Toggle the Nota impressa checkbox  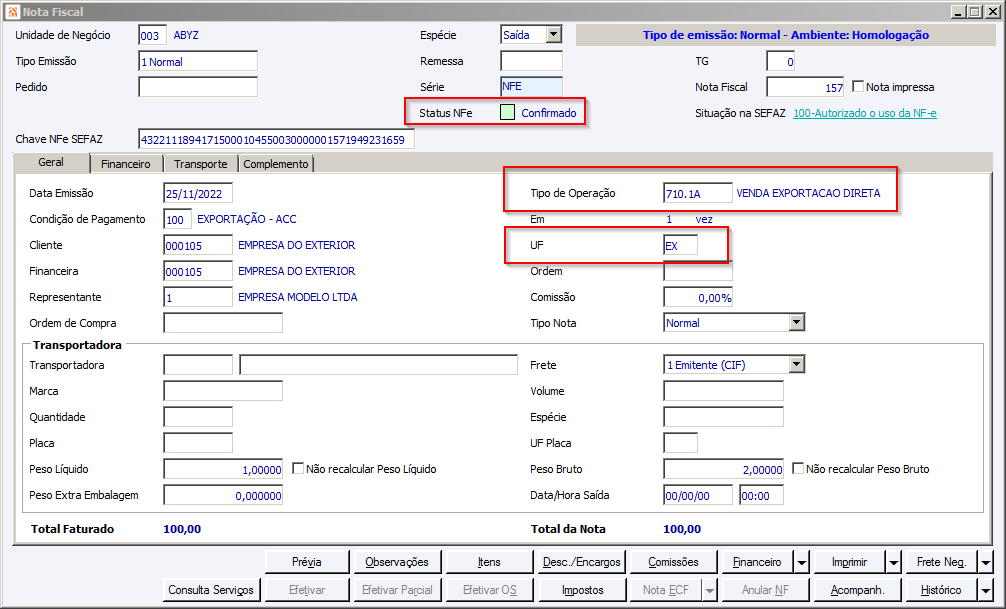coord(858,86)
